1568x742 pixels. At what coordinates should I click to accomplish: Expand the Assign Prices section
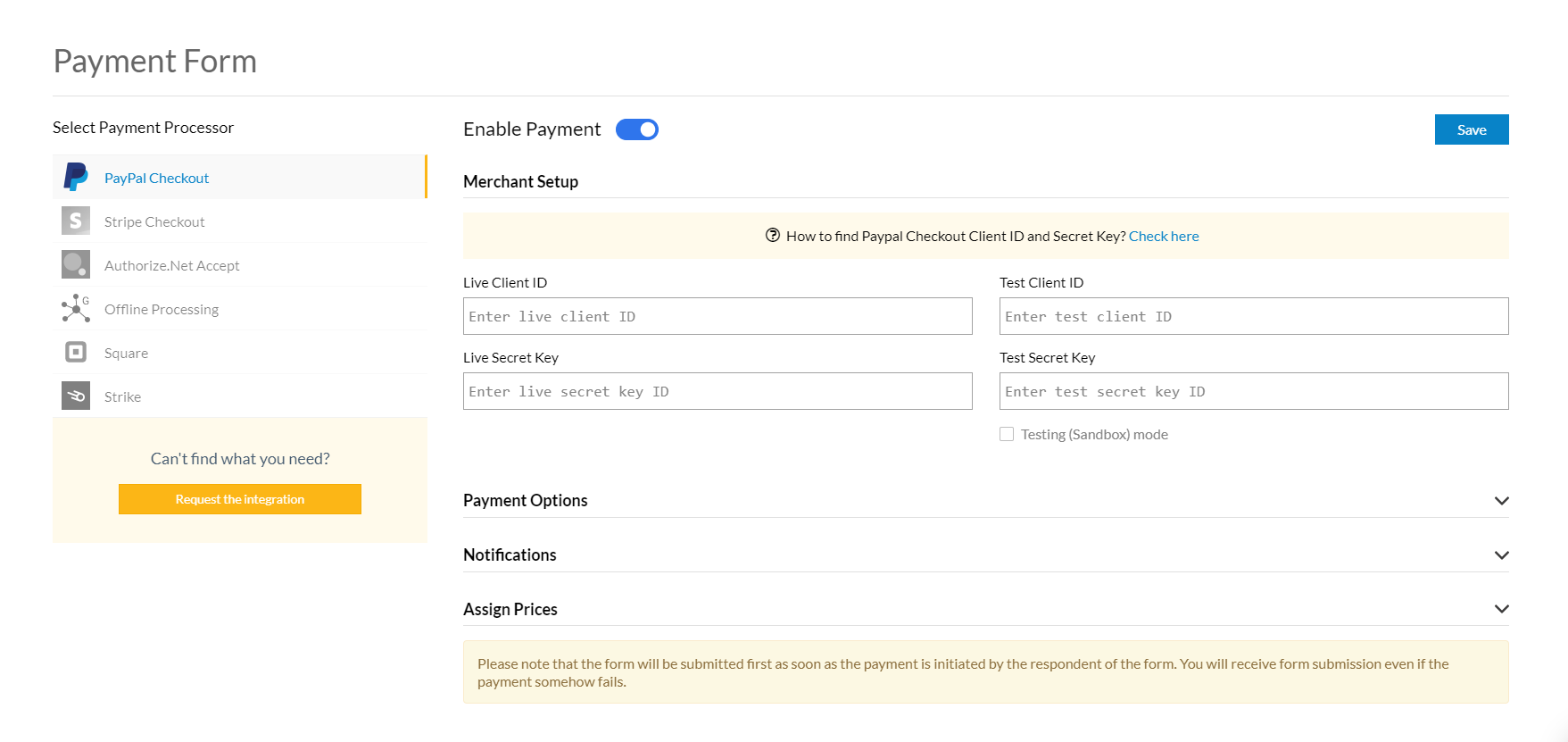tap(1501, 609)
